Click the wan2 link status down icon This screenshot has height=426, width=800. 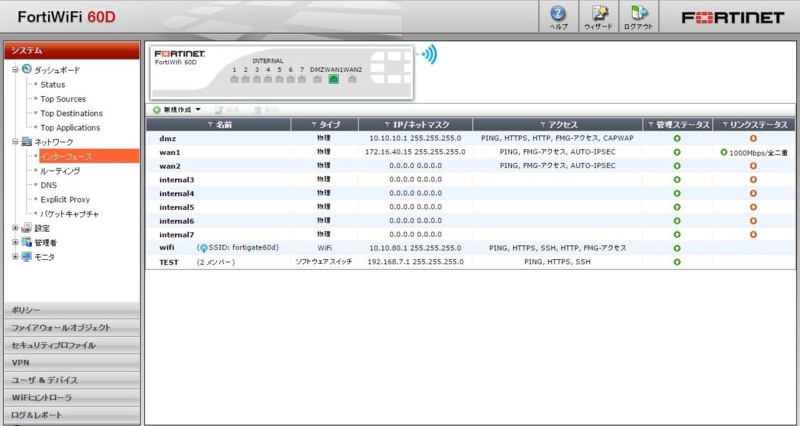(753, 166)
